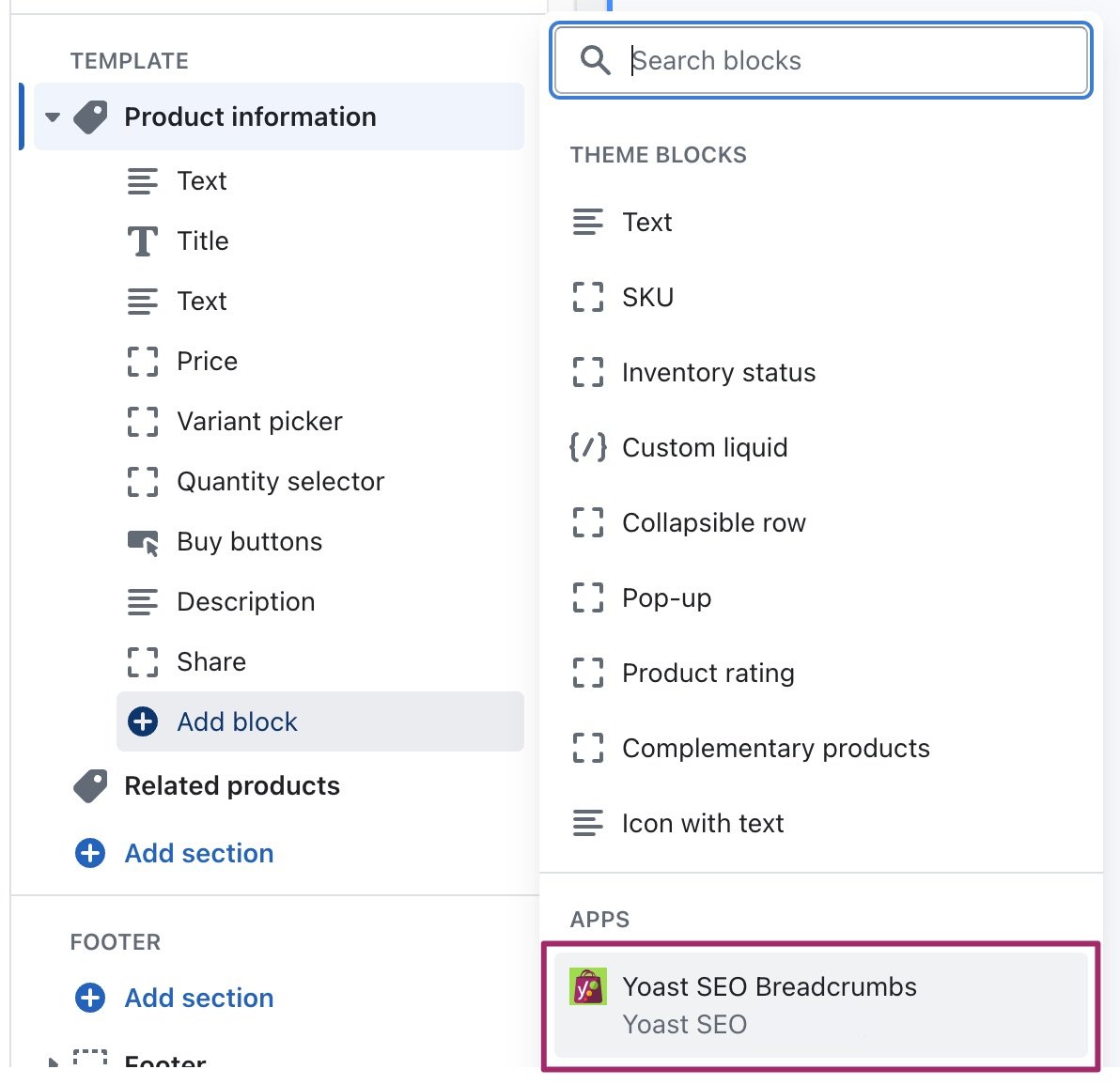Image resolution: width=1120 pixels, height=1085 pixels.
Task: Click the magnifier icon in search field
Action: [595, 60]
